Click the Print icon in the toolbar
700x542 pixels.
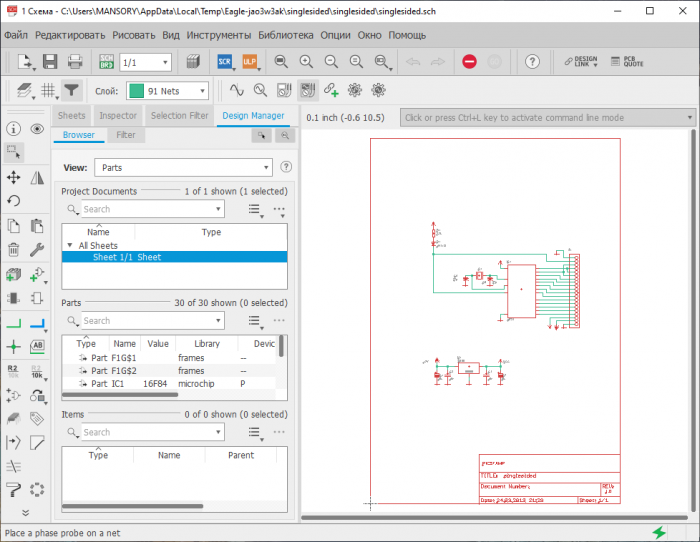(x=76, y=62)
